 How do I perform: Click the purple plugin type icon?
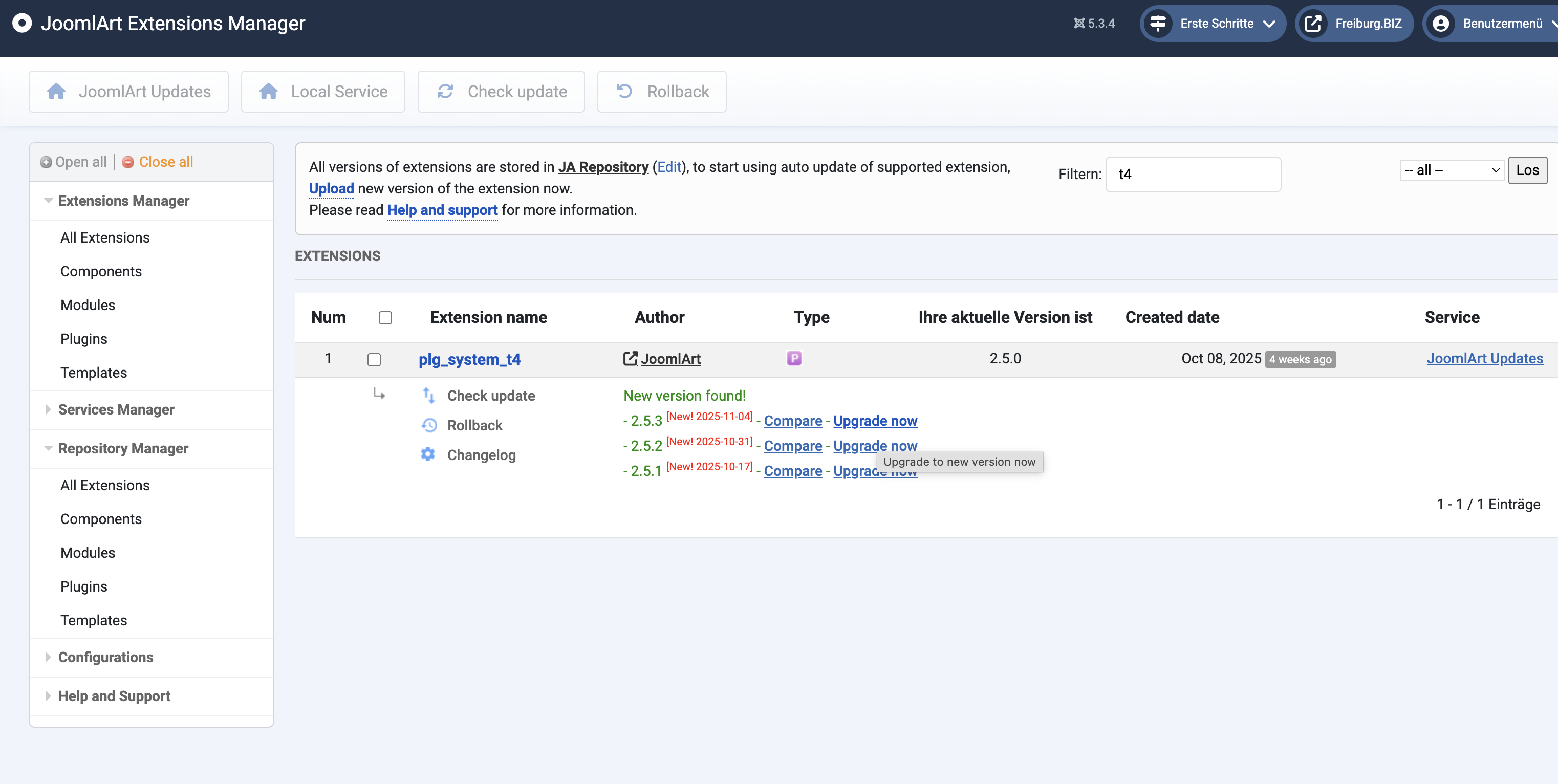(x=793, y=358)
